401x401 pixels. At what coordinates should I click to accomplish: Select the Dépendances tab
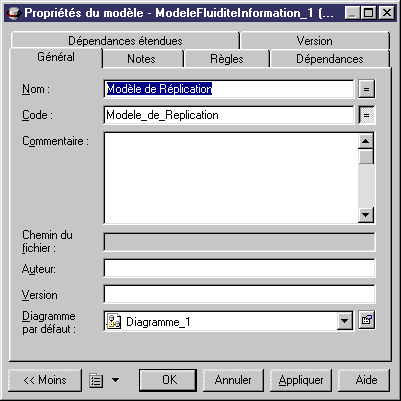(x=330, y=59)
